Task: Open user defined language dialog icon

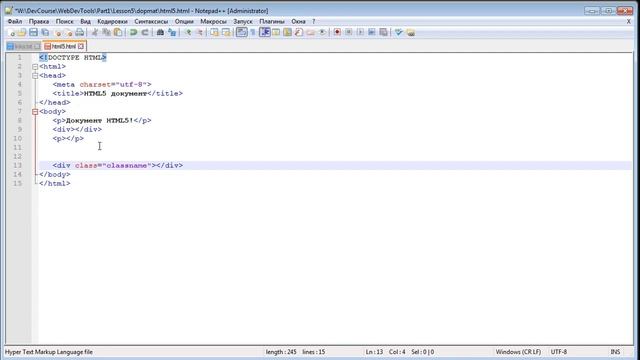Action: point(276,32)
